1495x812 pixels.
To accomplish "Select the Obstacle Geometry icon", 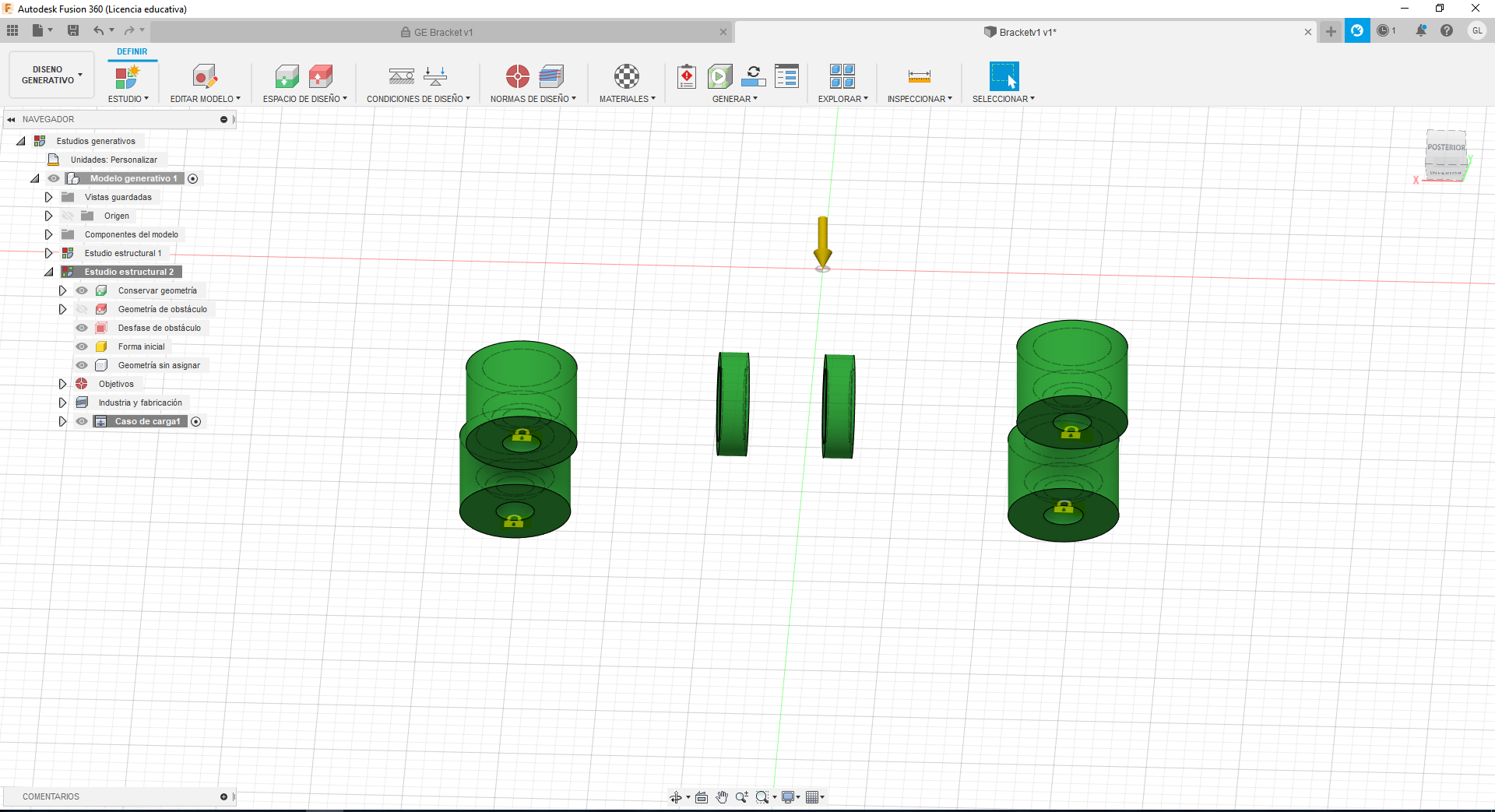I will pyautogui.click(x=321, y=76).
